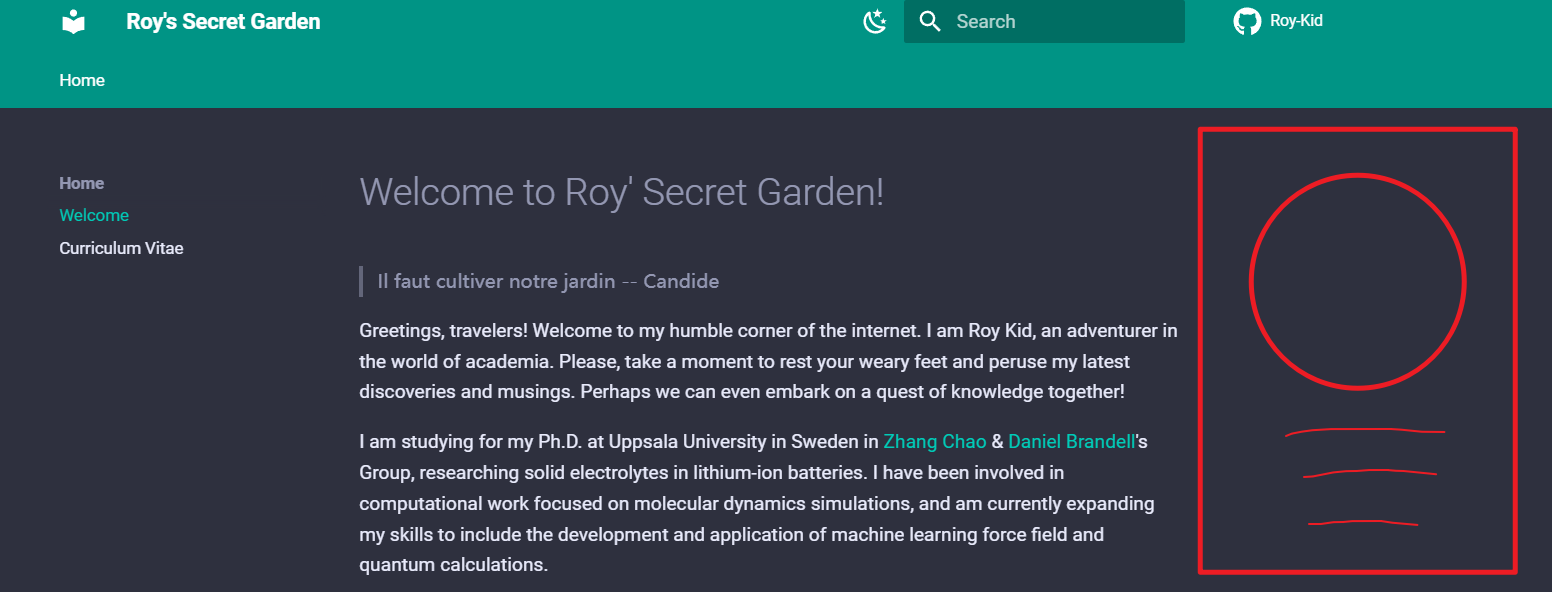Click the magnifier search icon

point(930,21)
